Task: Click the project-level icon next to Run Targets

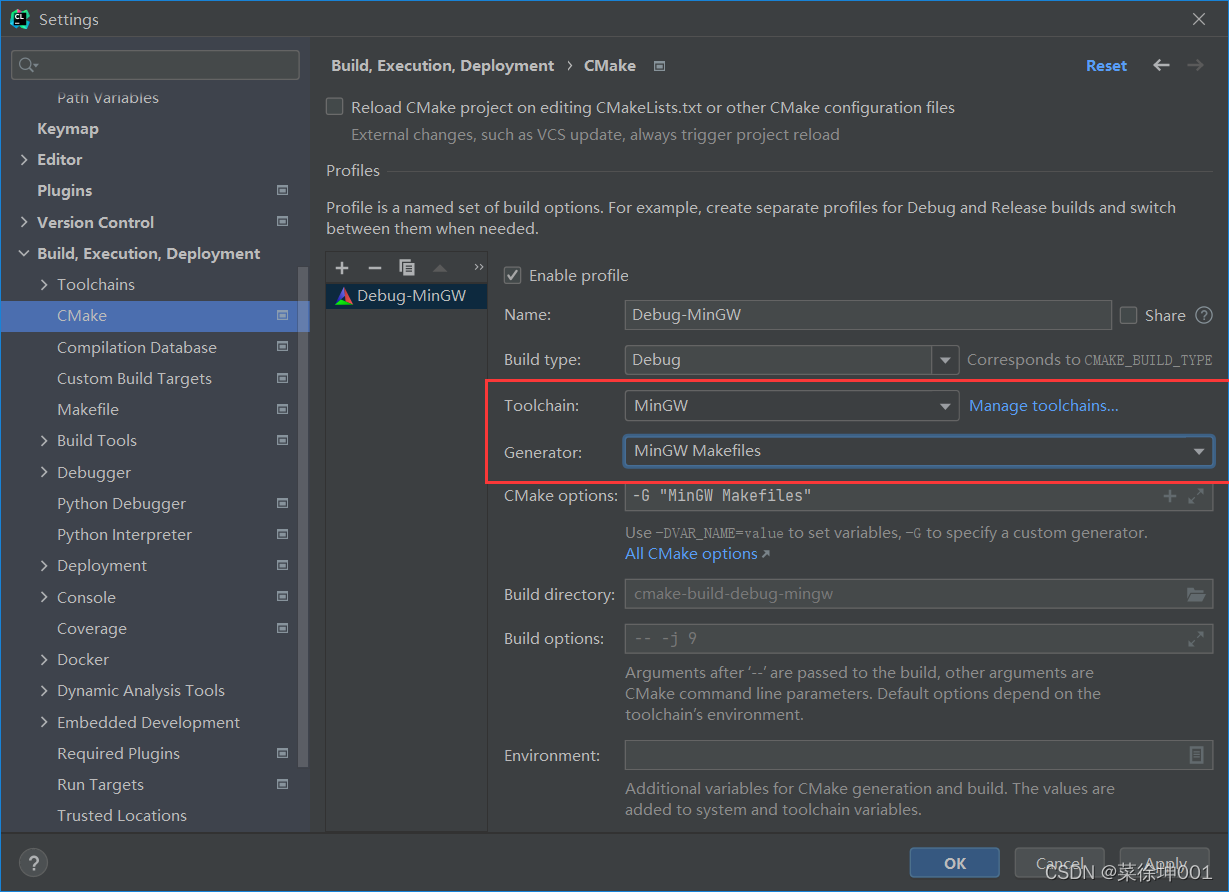Action: pos(282,784)
